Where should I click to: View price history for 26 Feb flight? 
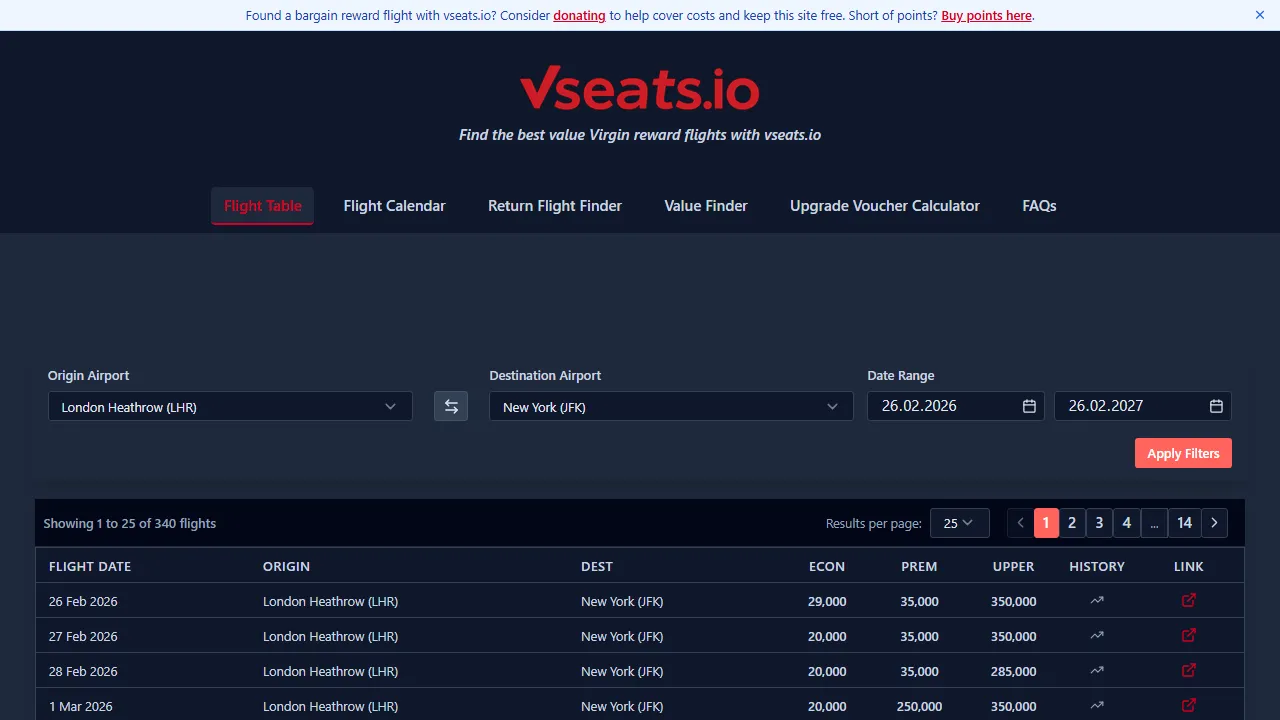coord(1096,601)
